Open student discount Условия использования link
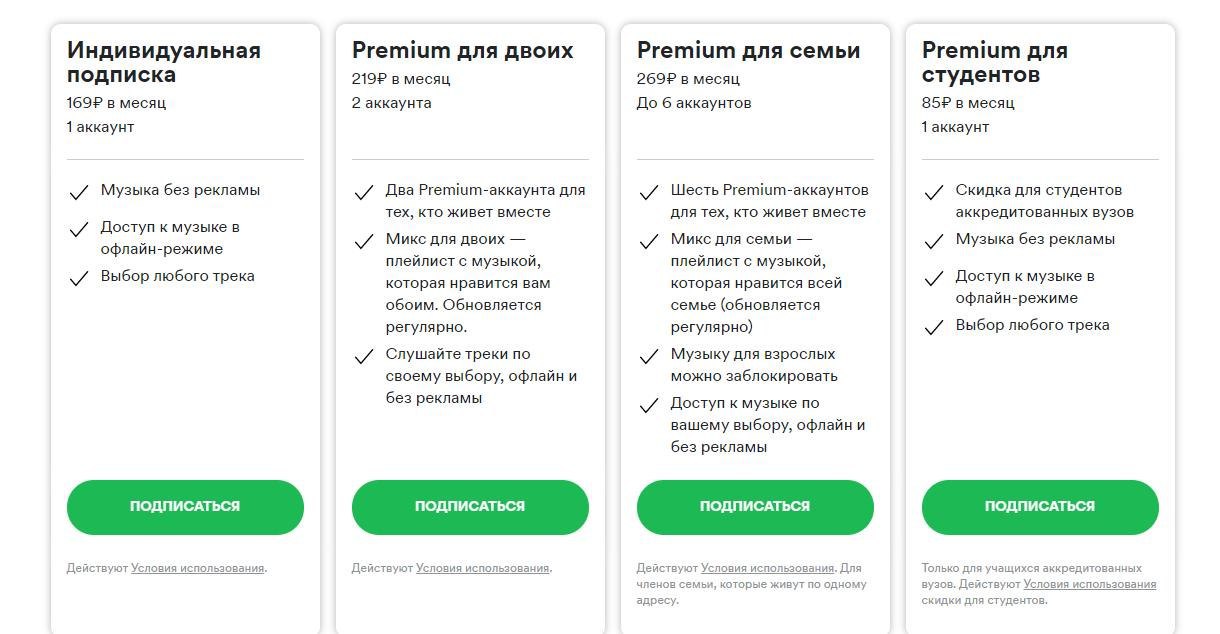The width and height of the screenshot is (1220, 634). pos(1090,584)
